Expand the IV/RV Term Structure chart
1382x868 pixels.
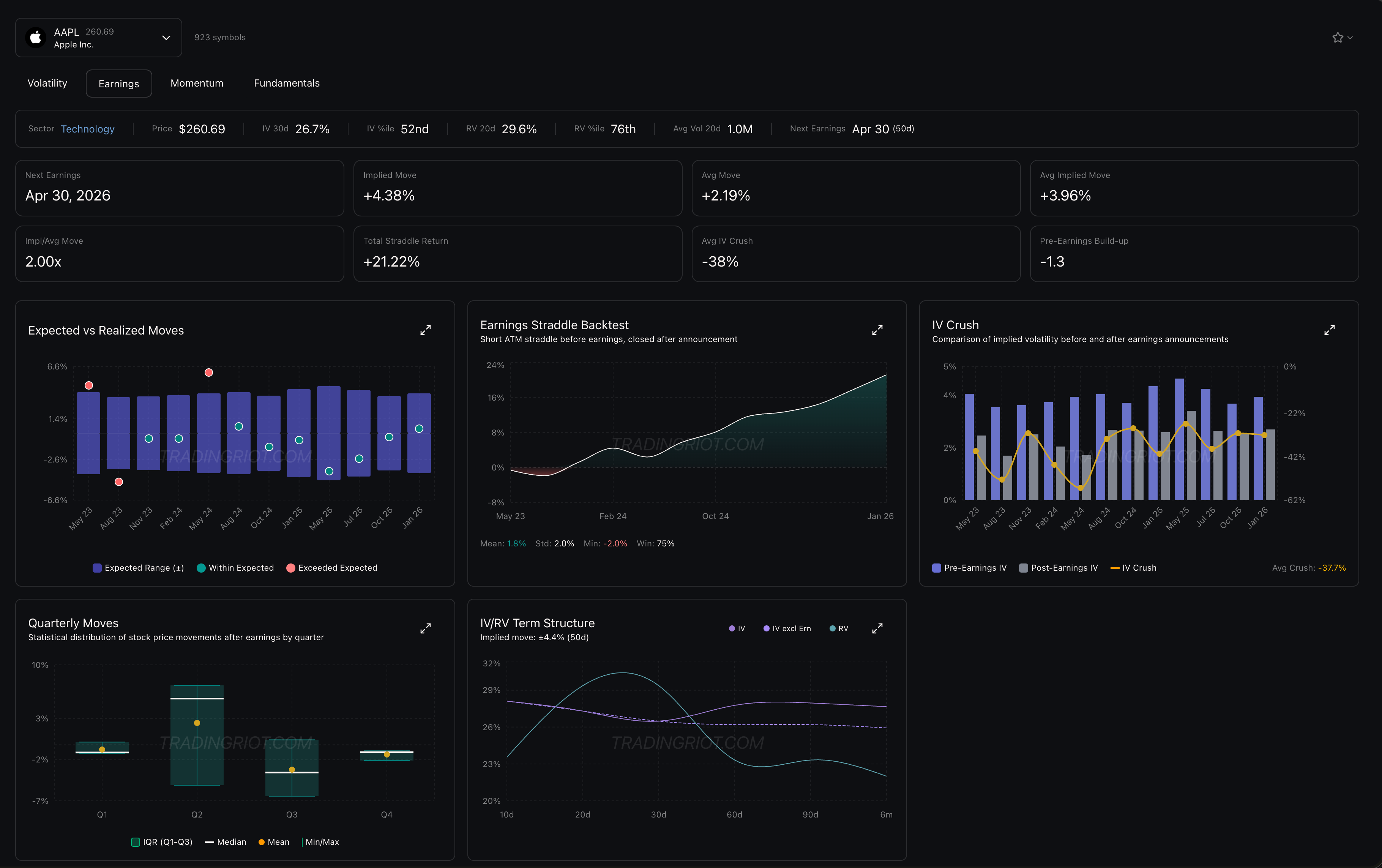877,629
